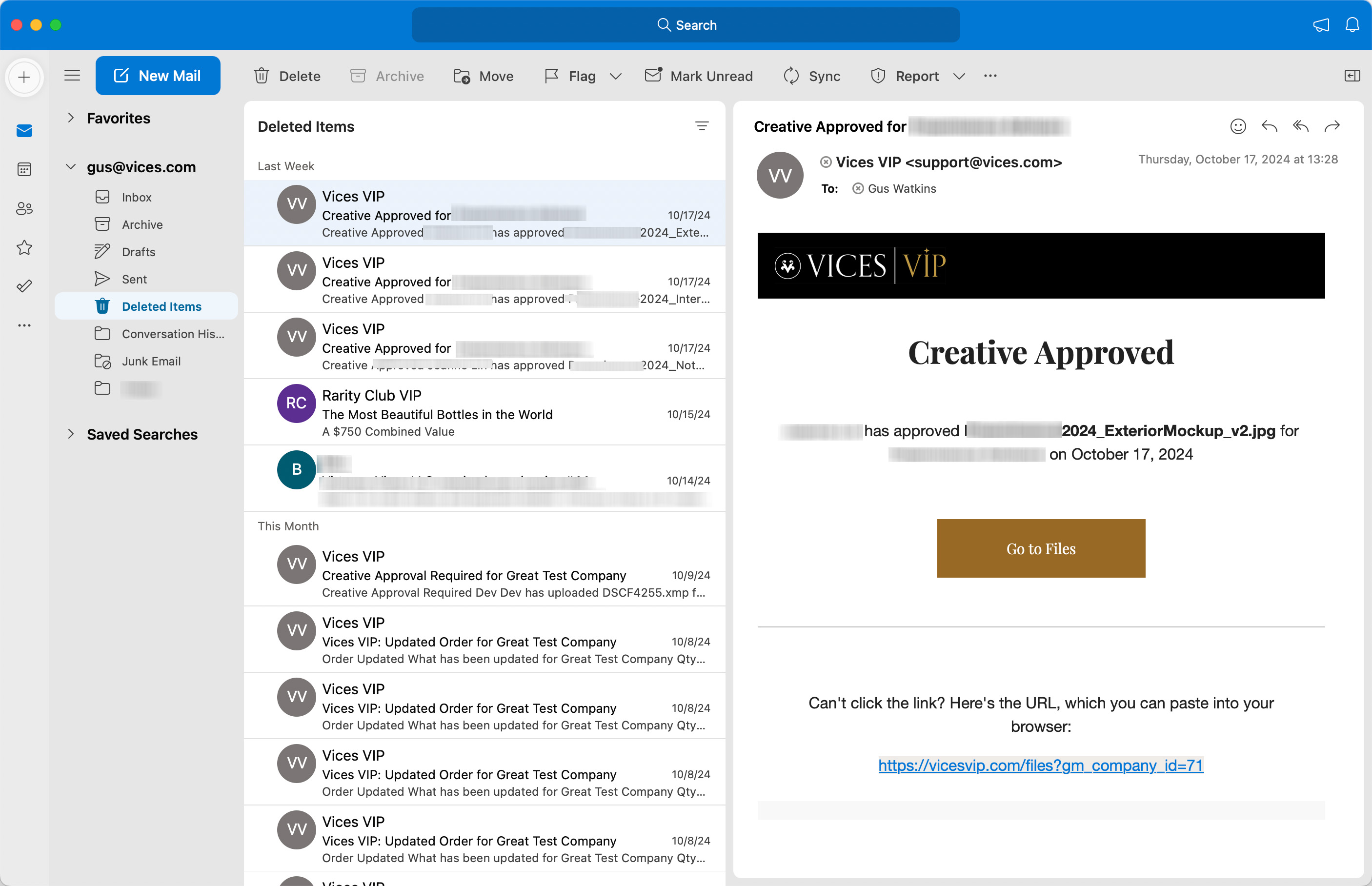Screen dimensions: 1372x886
Task: Expand the Favorites section
Action: tap(71, 118)
